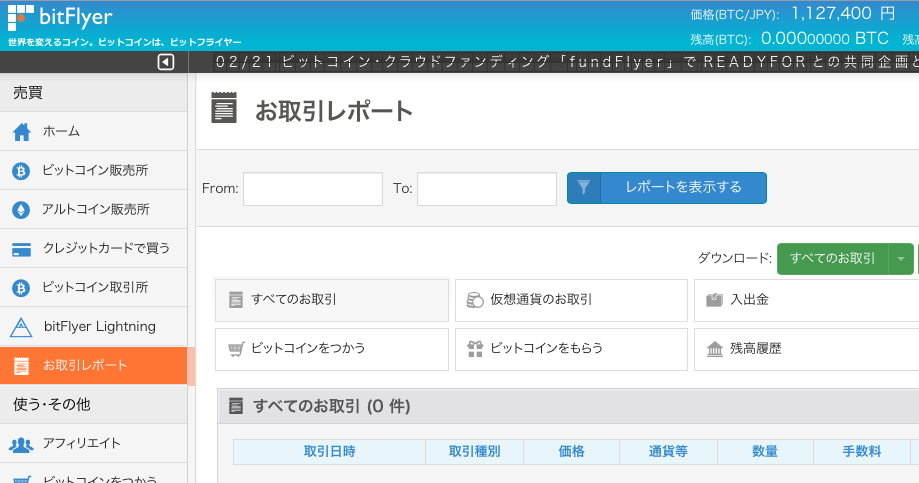919x483 pixels.
Task: Switch to the ビットコインをもらう tab
Action: [x=571, y=349]
